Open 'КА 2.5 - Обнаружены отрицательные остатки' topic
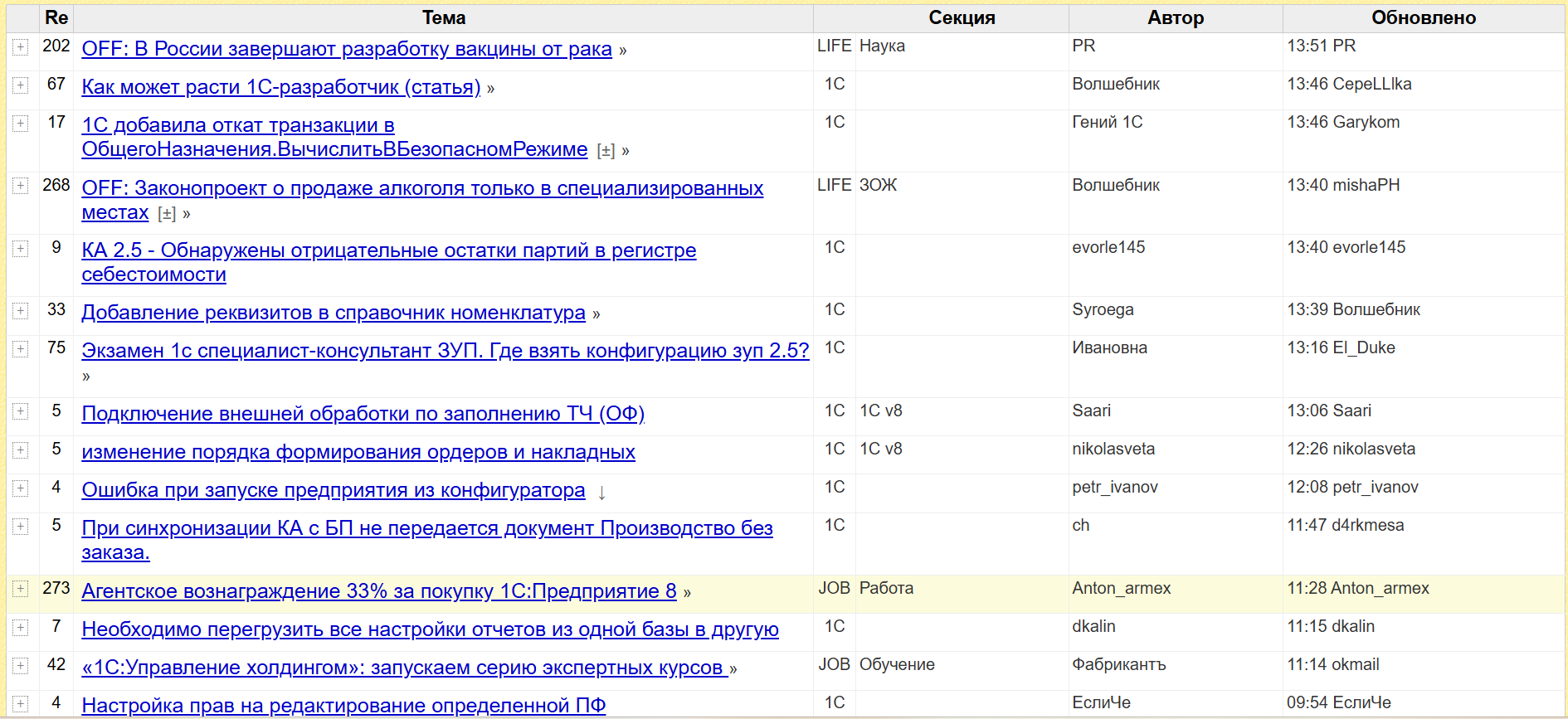The image size is (1568, 719). click(388, 262)
